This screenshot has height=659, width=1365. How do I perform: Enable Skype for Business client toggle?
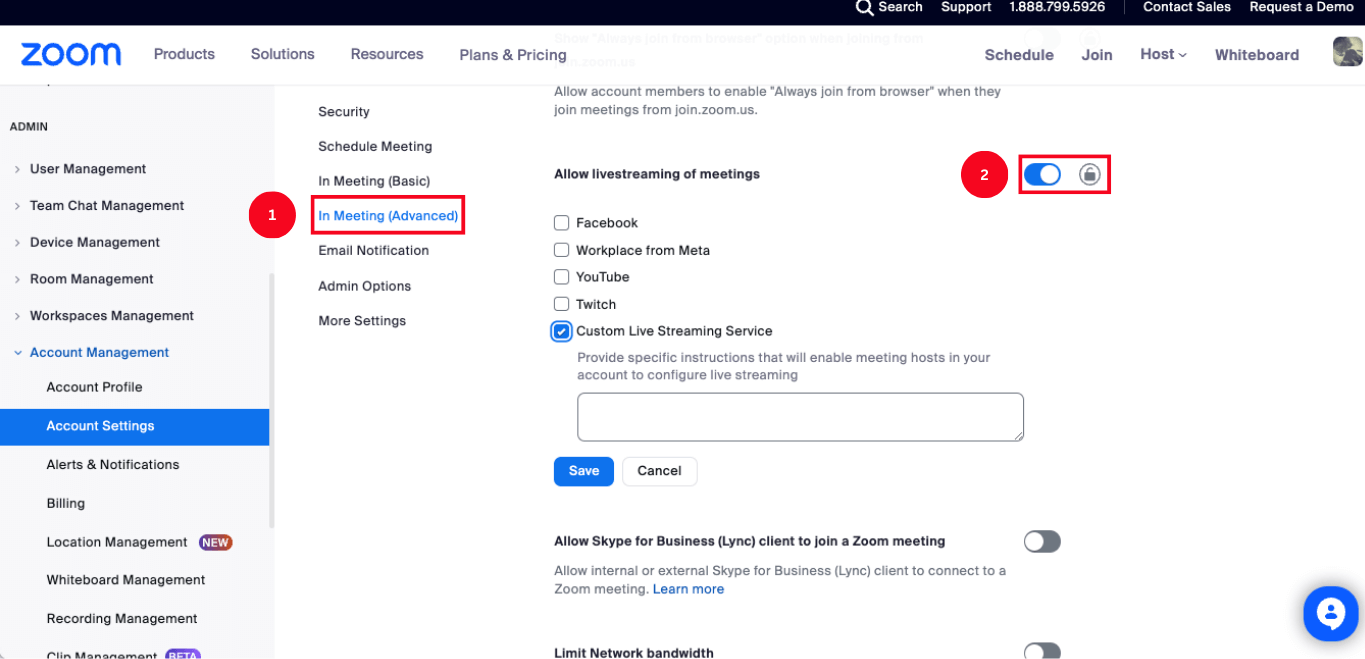click(x=1042, y=542)
